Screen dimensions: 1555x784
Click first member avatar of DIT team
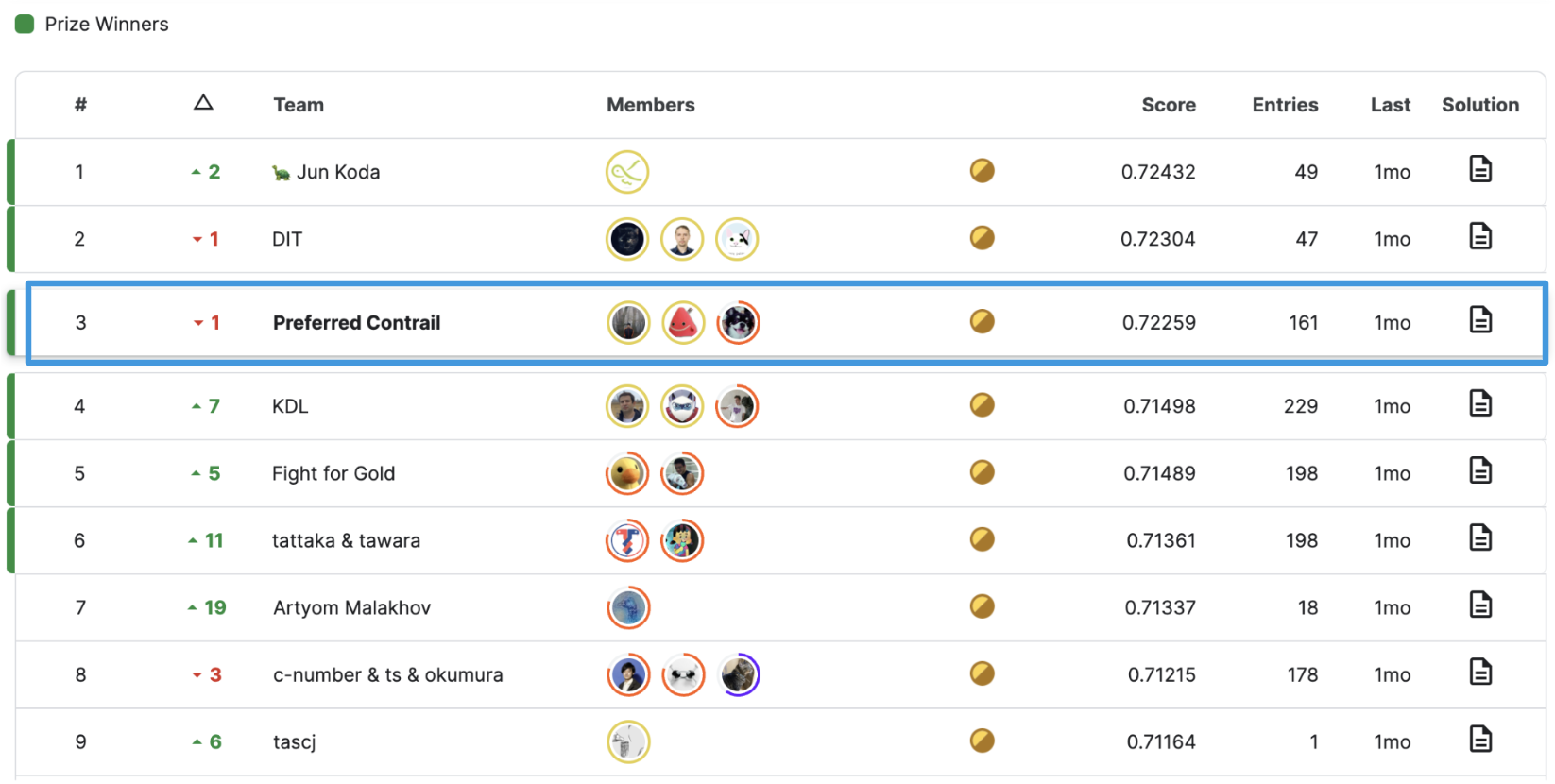627,239
